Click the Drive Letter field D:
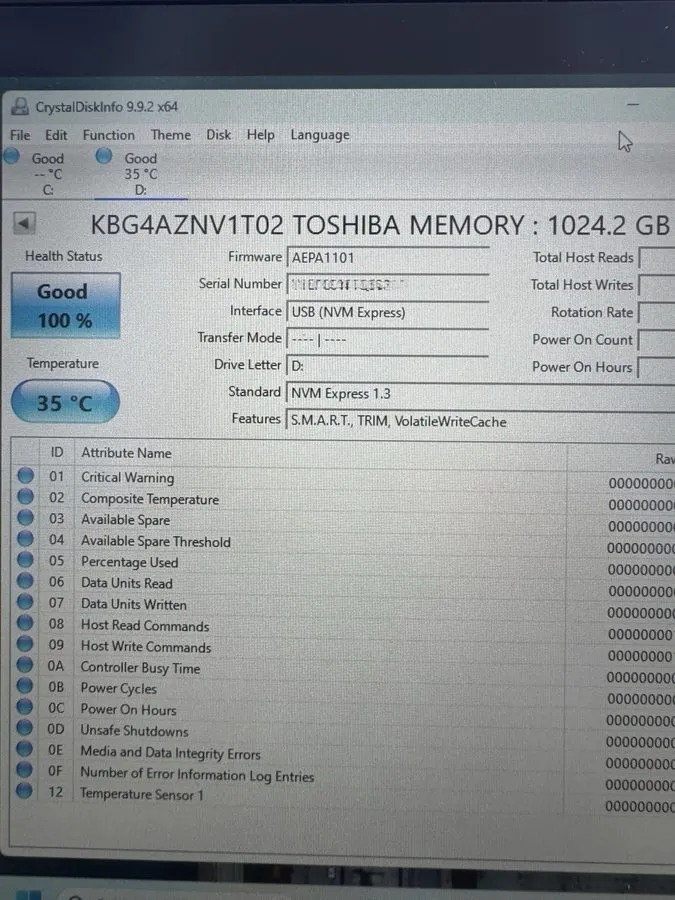The height and width of the screenshot is (900, 675). 387,366
